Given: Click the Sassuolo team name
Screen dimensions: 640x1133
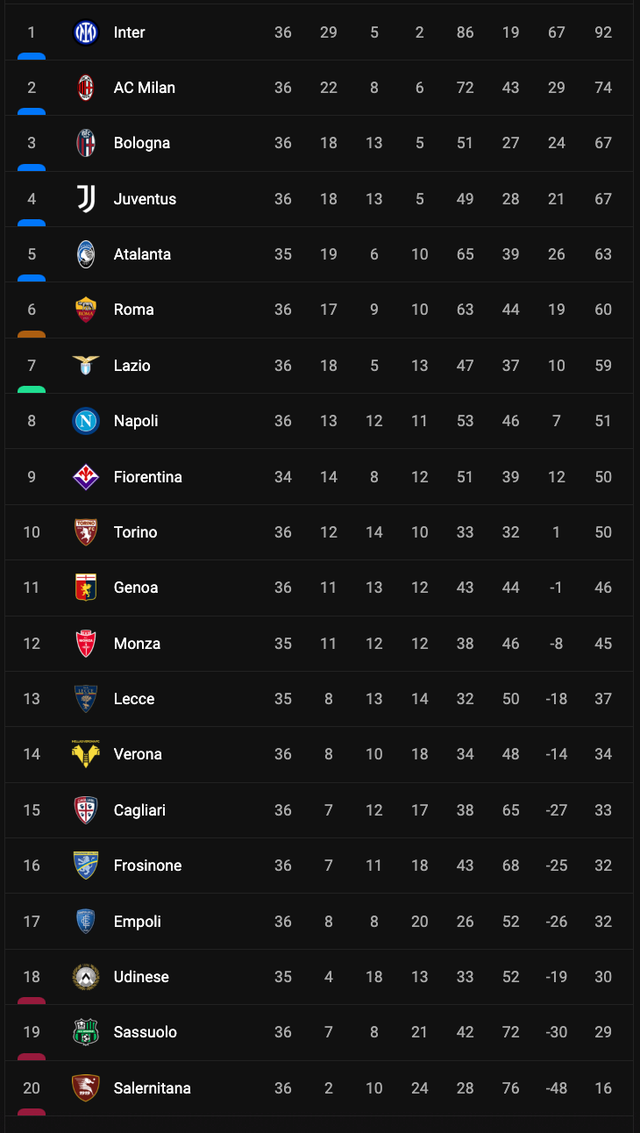Looking at the screenshot, I should point(145,1032).
